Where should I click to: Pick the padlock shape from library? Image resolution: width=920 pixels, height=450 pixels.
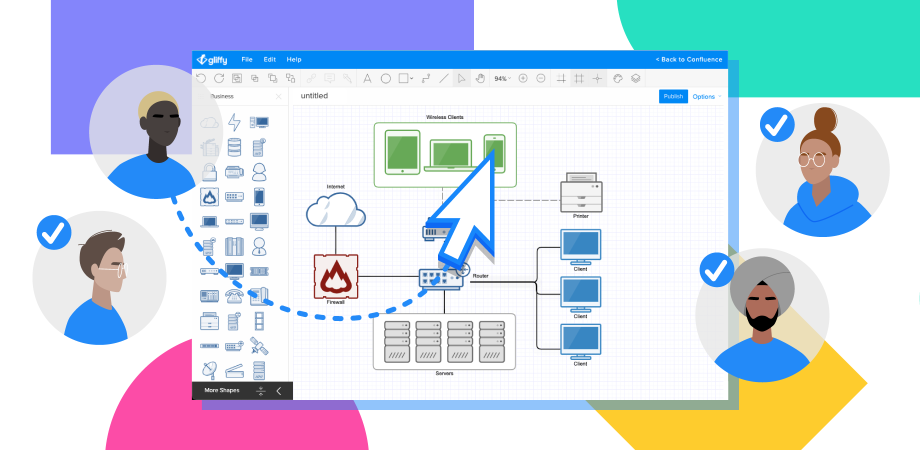209,171
